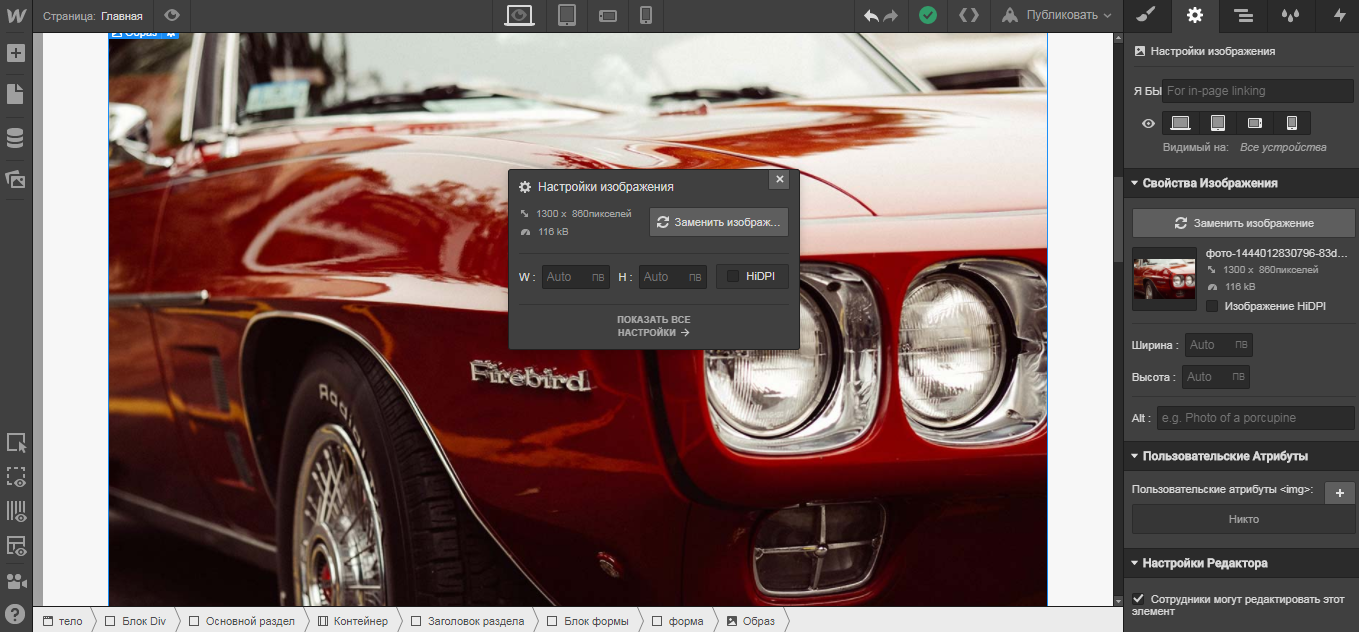This screenshot has width=1359, height=632.
Task: Select Блок Div breadcrumb
Action: 135,621
